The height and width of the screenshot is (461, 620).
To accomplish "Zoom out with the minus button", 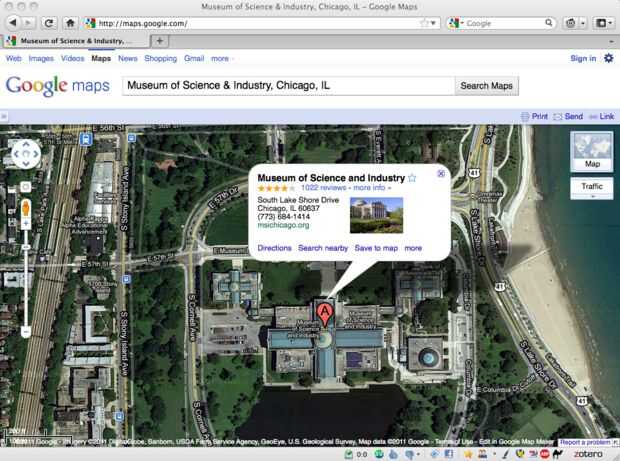I will click(x=26, y=331).
